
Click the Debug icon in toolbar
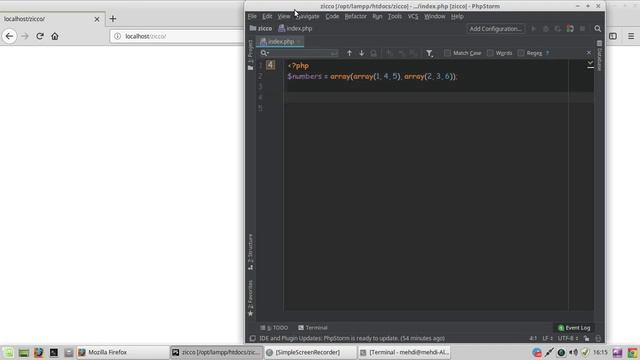coord(546,29)
